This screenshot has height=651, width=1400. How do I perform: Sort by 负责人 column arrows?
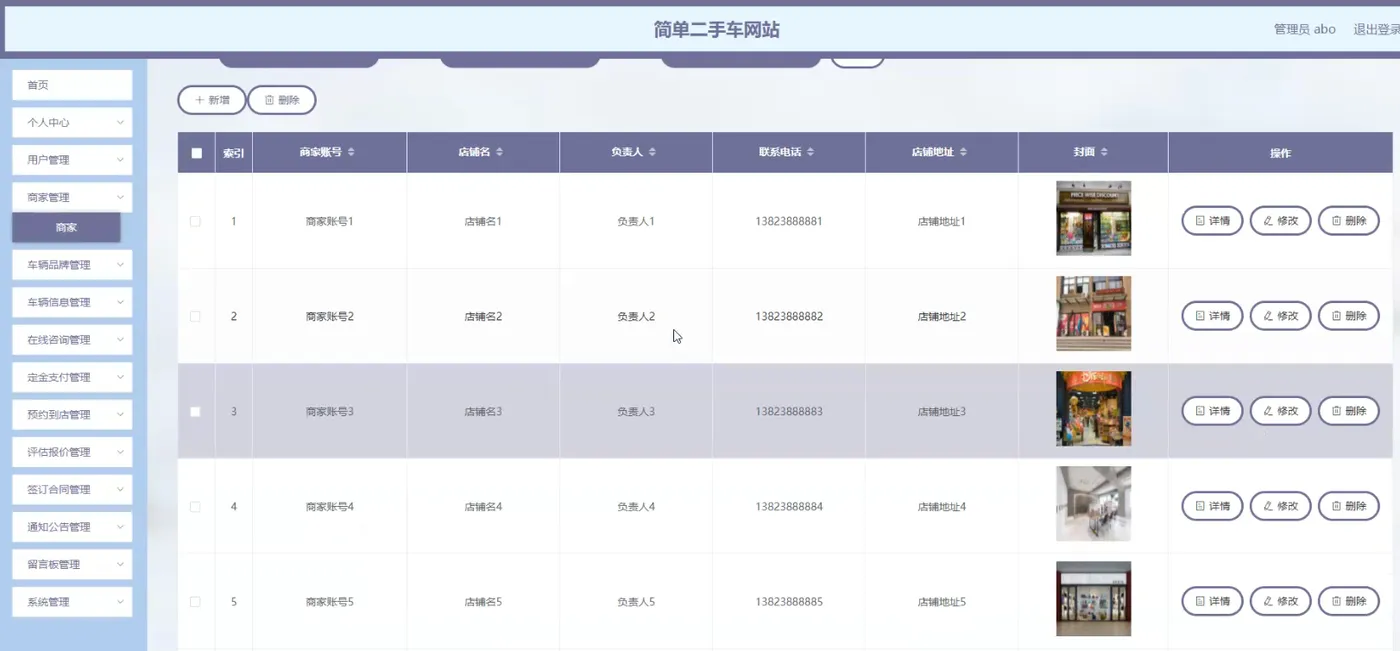(652, 152)
